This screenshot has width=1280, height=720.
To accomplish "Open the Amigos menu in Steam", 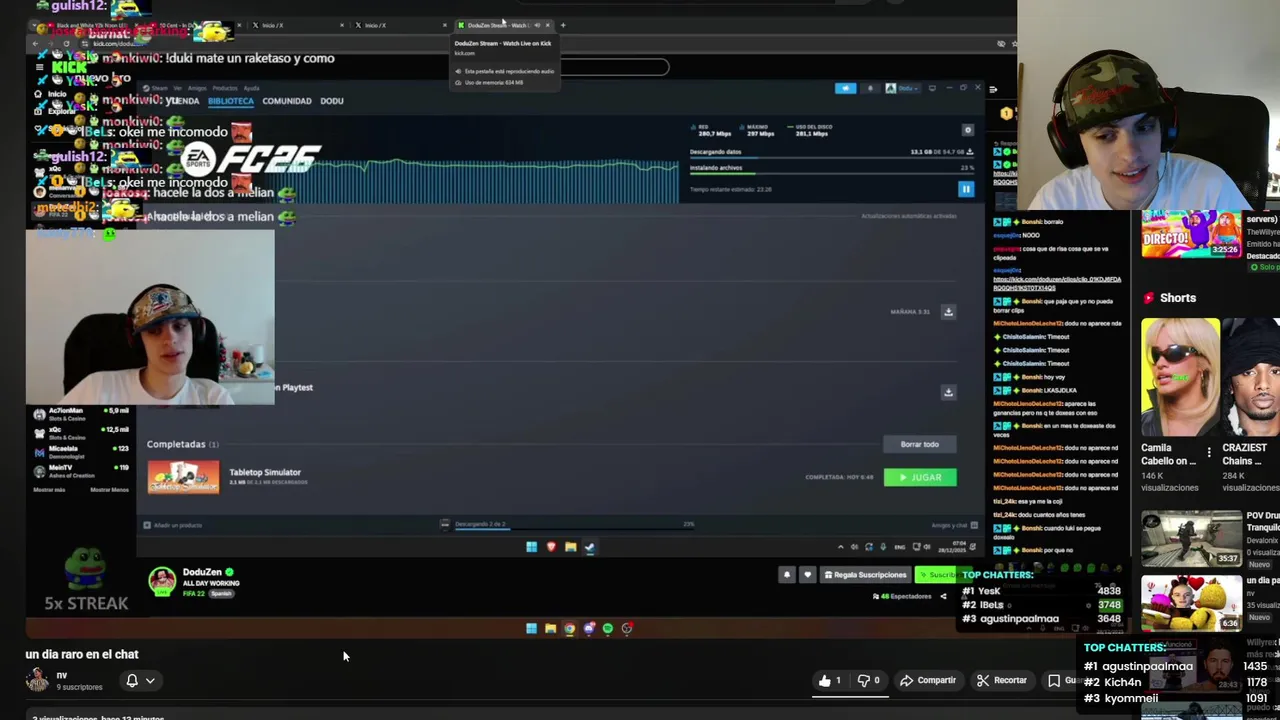I will tap(197, 88).
